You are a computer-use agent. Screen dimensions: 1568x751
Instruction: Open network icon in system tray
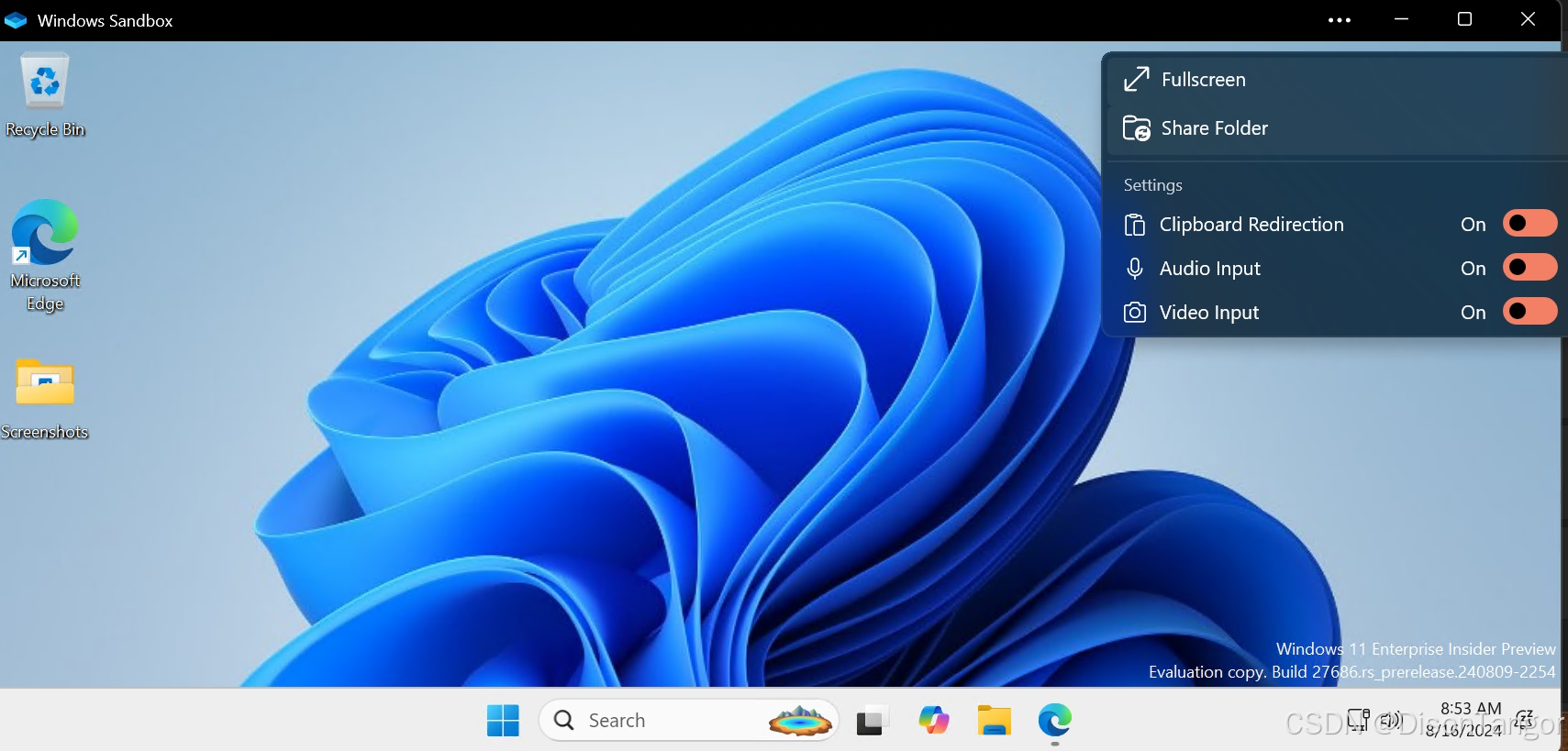[1358, 720]
